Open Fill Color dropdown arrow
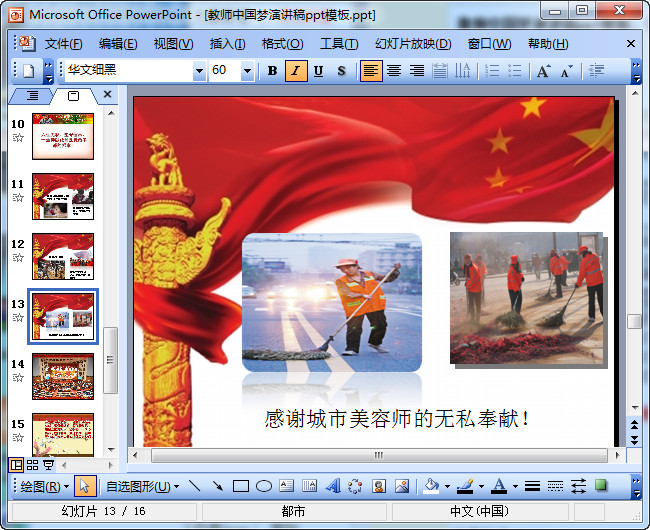This screenshot has height=530, width=650. pyautogui.click(x=447, y=486)
